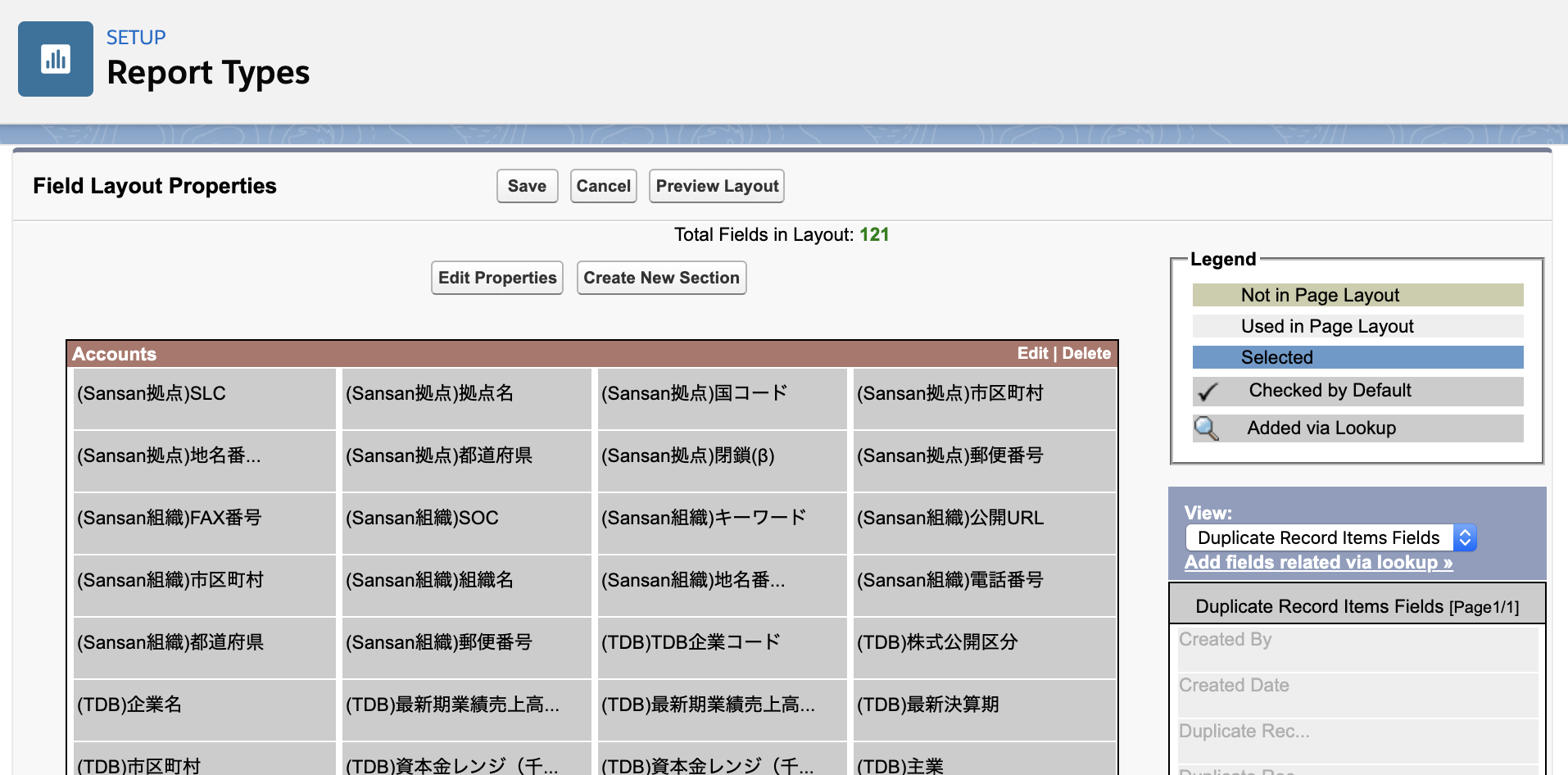The height and width of the screenshot is (775, 1568).
Task: Click the magnifier Added via Lookup icon
Action: [x=1206, y=428]
